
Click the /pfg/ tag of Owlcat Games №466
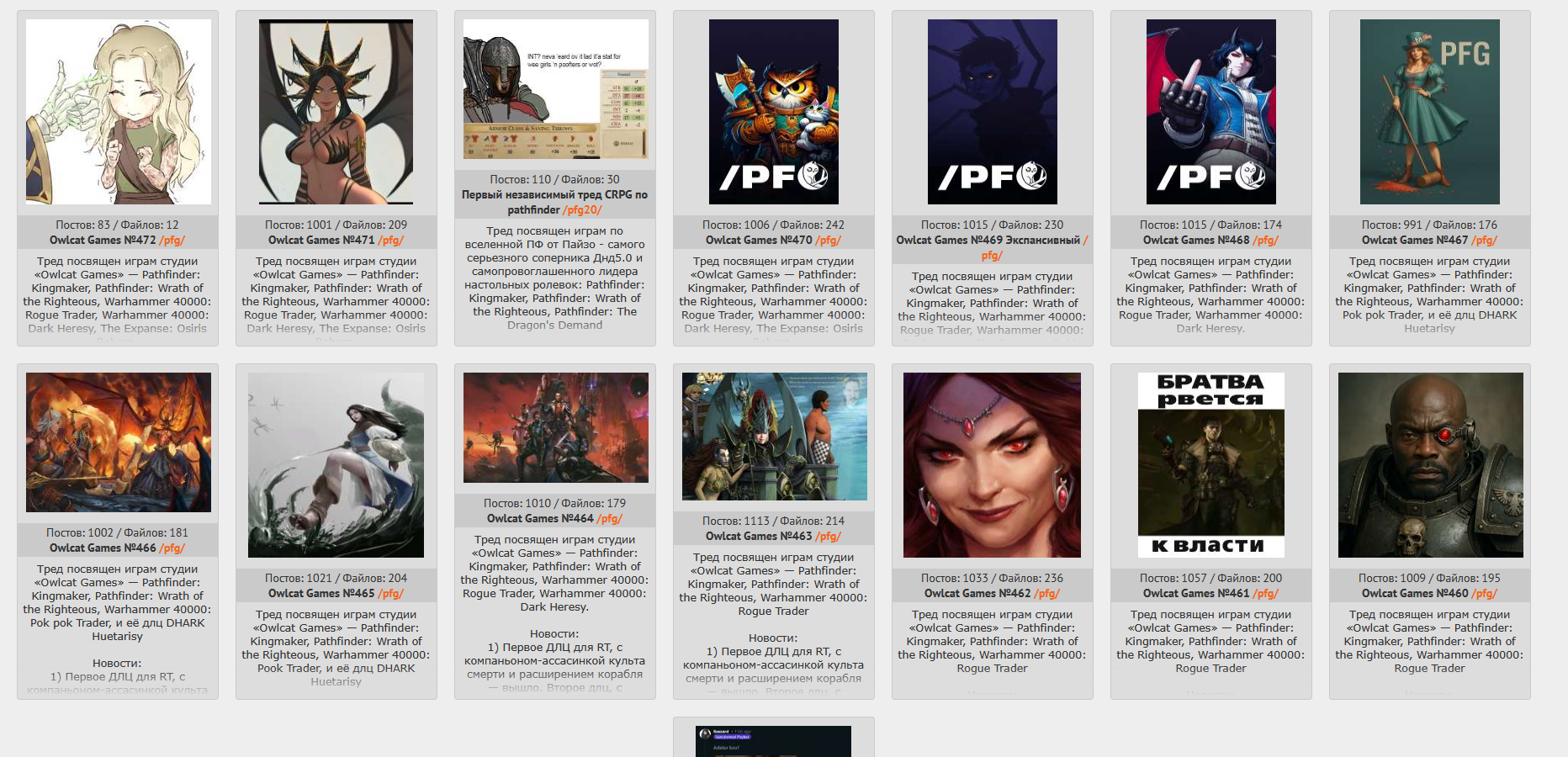pos(172,548)
